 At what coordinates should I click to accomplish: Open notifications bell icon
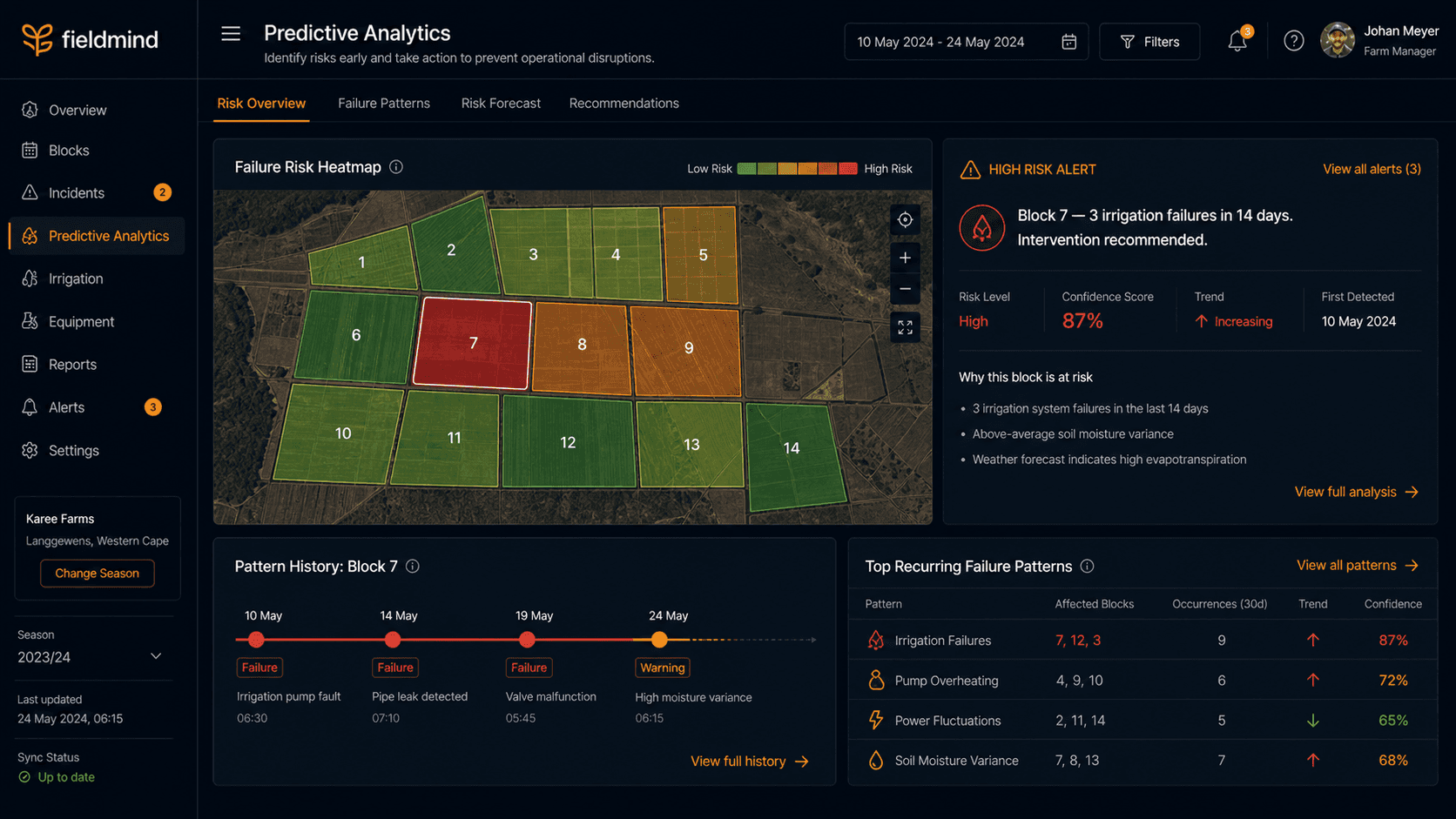(x=1237, y=41)
